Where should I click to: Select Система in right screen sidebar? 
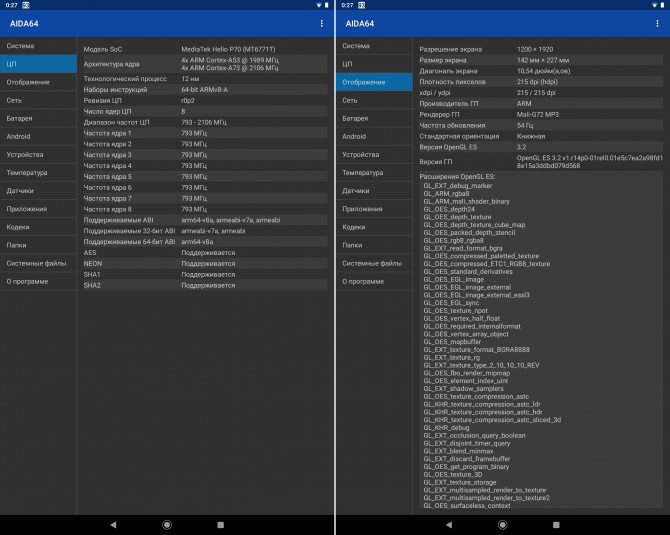374,46
